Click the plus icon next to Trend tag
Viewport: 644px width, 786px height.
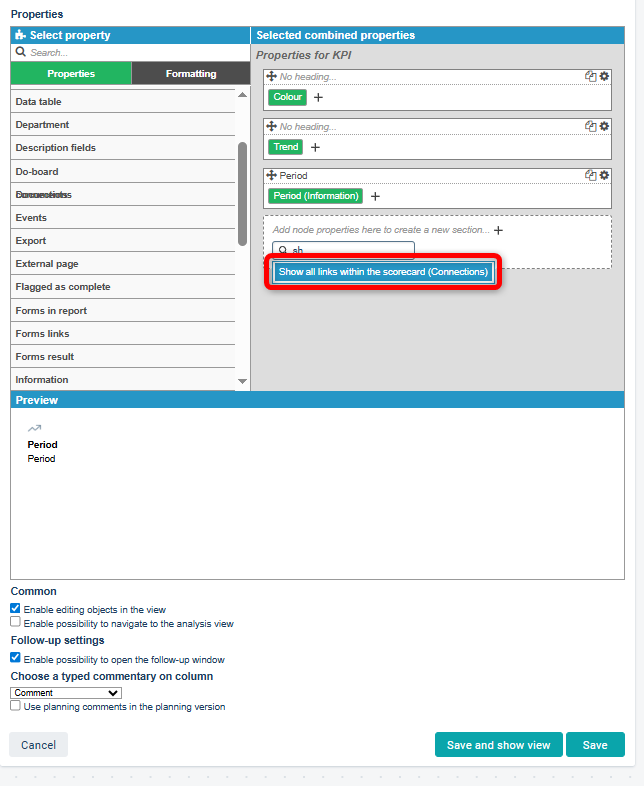315,147
